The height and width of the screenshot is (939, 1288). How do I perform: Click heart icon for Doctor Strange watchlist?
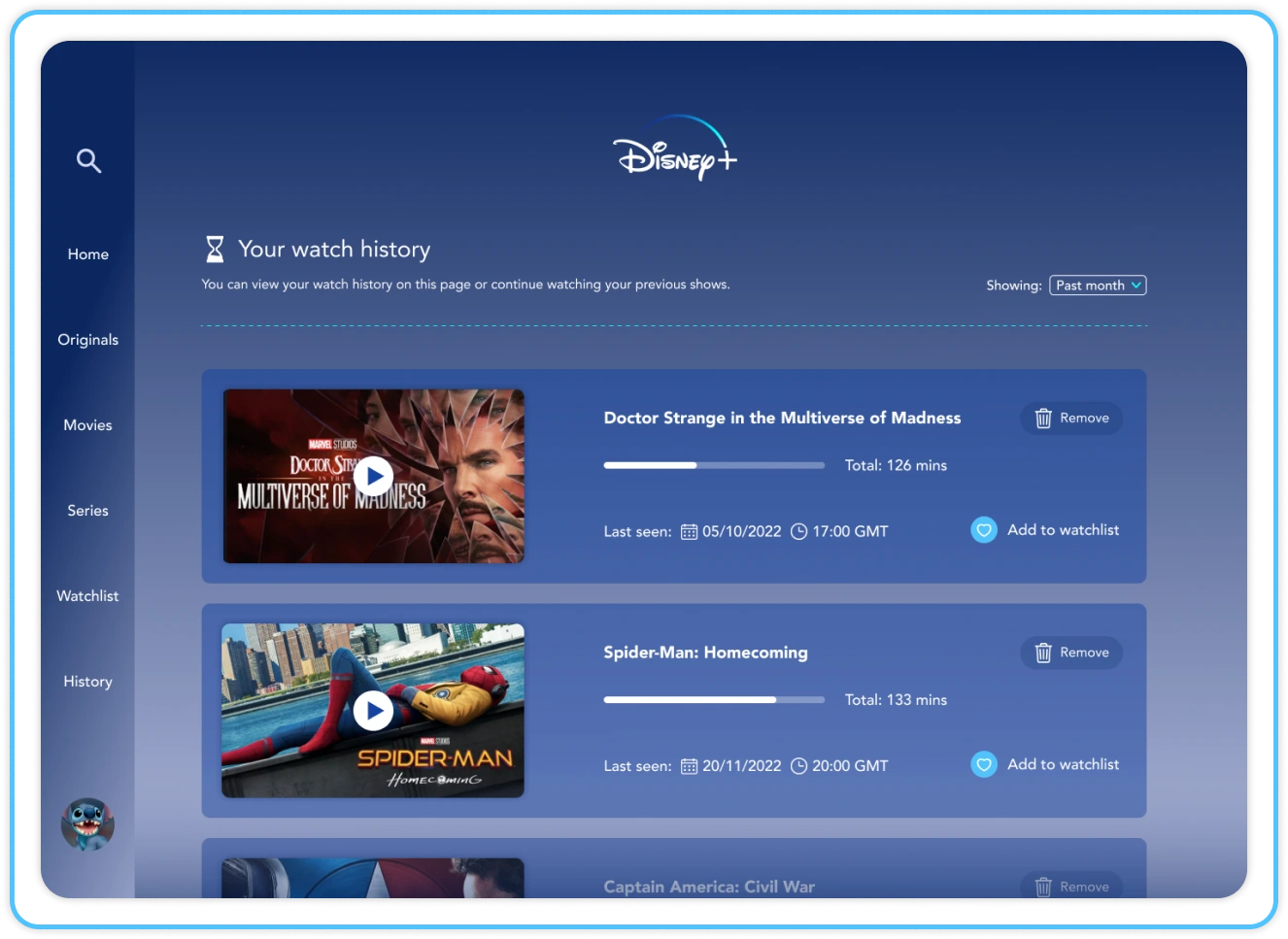(x=984, y=530)
